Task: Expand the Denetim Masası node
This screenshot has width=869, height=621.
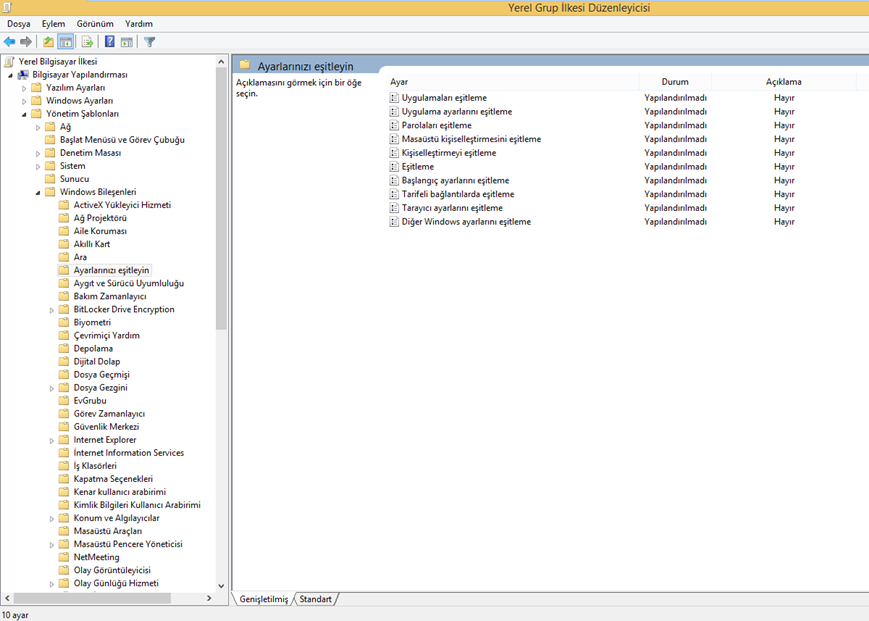Action: click(38, 153)
